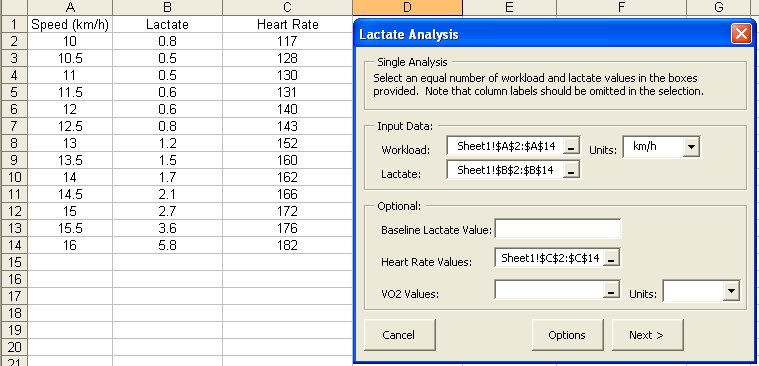Select the 'Lactate' header cell
This screenshot has width=759, height=366.
(x=167, y=24)
